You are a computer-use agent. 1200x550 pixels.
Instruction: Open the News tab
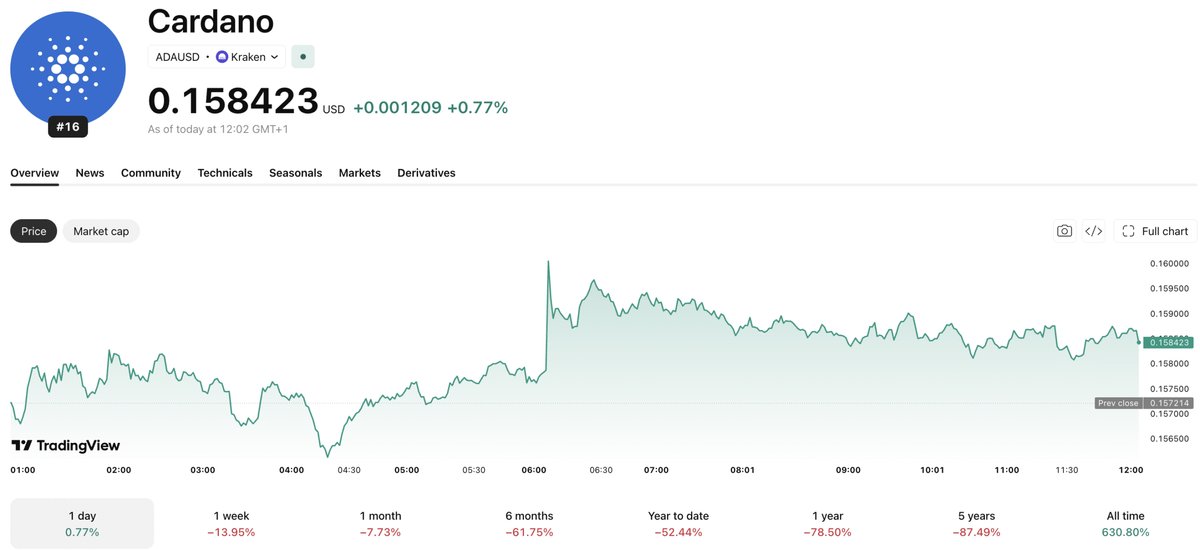pyautogui.click(x=90, y=173)
